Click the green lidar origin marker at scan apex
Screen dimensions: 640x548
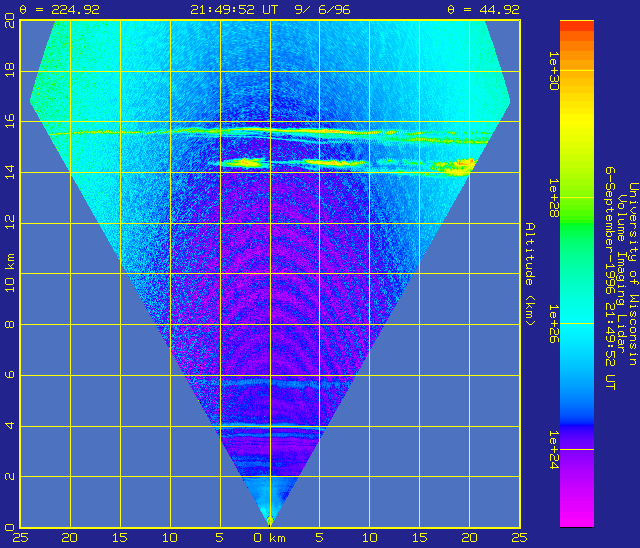point(270,521)
